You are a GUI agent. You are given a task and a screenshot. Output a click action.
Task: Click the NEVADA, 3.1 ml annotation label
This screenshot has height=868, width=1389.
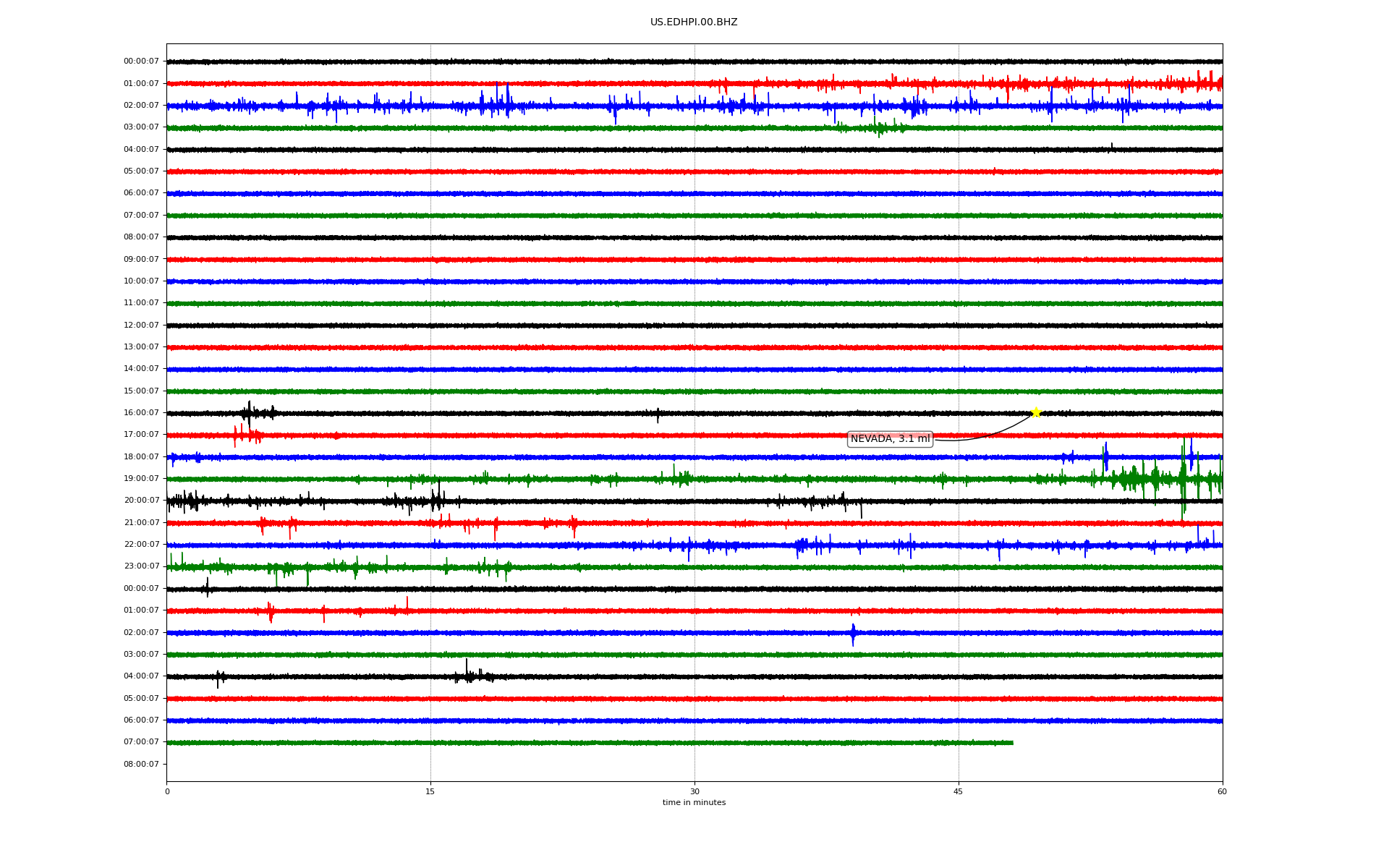[x=890, y=439]
